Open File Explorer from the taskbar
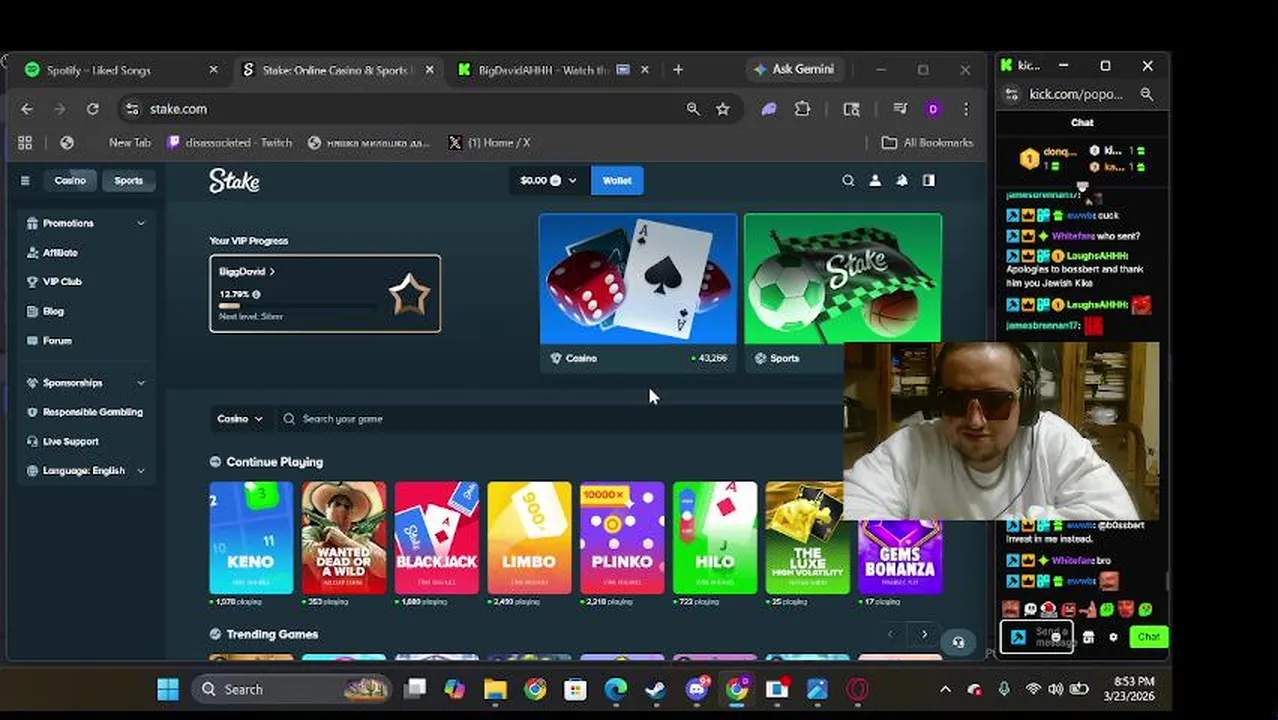The height and width of the screenshot is (720, 1278). [x=495, y=689]
